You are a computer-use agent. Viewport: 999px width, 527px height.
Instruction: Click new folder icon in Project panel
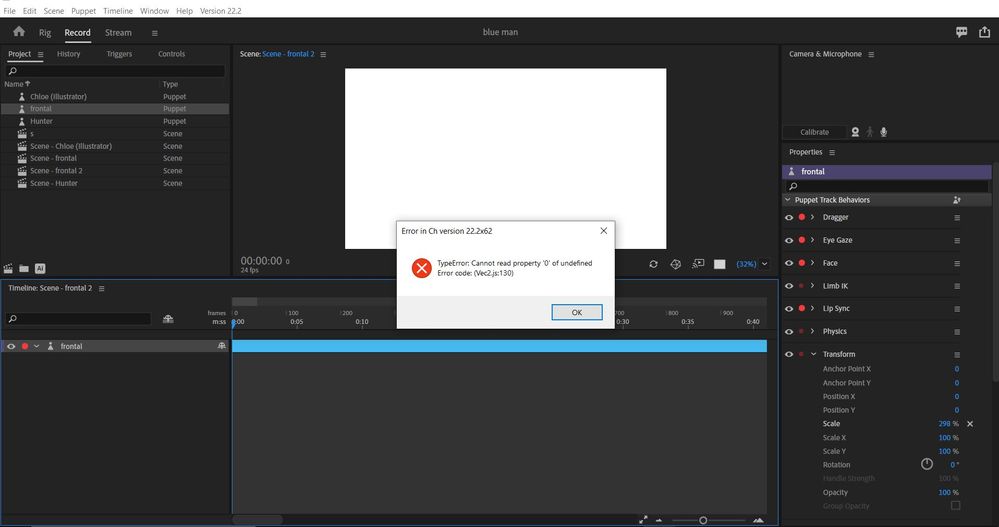coord(24,269)
